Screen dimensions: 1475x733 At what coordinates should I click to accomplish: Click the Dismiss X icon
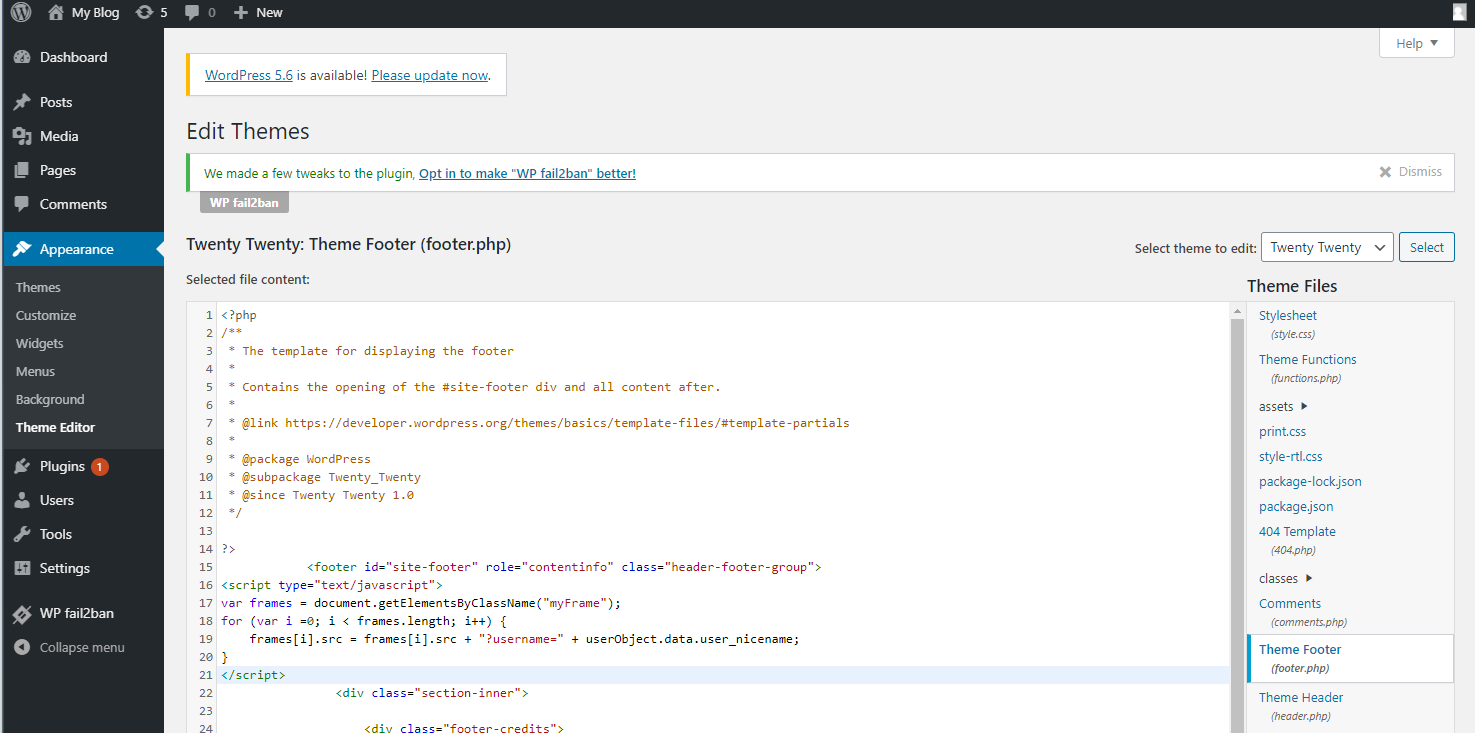pos(1385,172)
